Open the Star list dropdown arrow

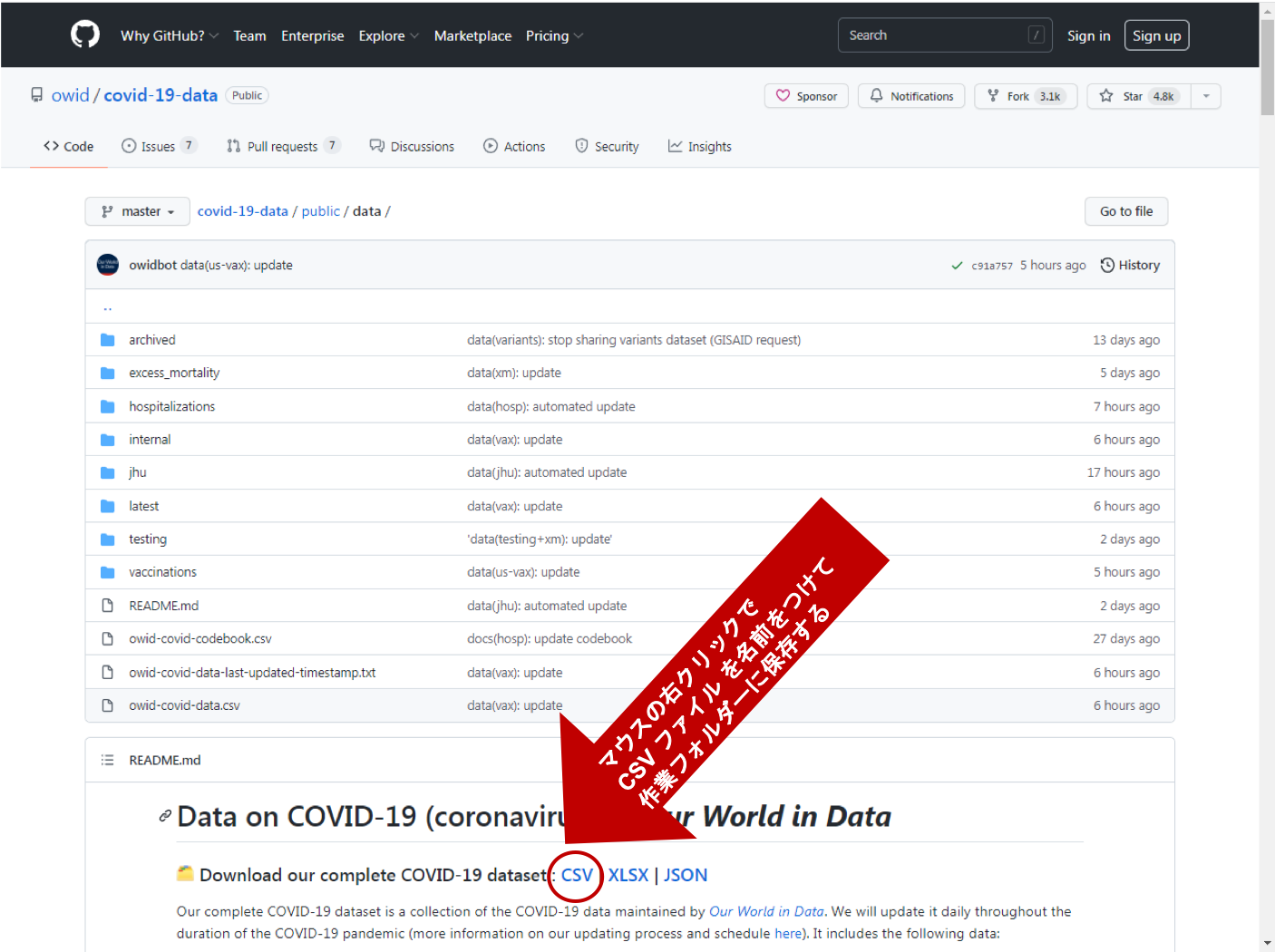point(1206,96)
